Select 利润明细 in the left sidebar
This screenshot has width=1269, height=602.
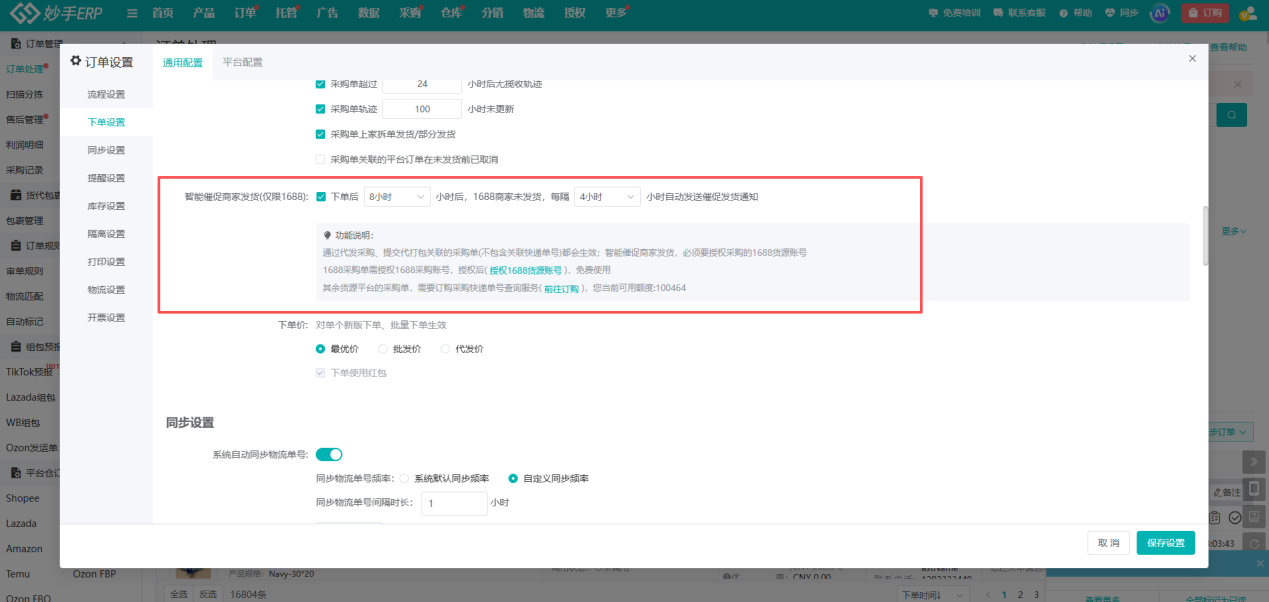pyautogui.click(x=24, y=145)
